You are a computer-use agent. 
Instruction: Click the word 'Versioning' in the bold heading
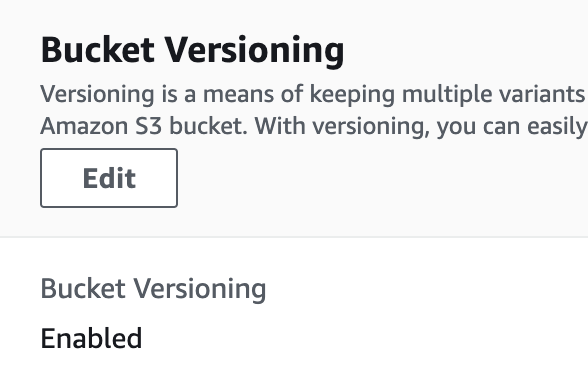click(255, 51)
